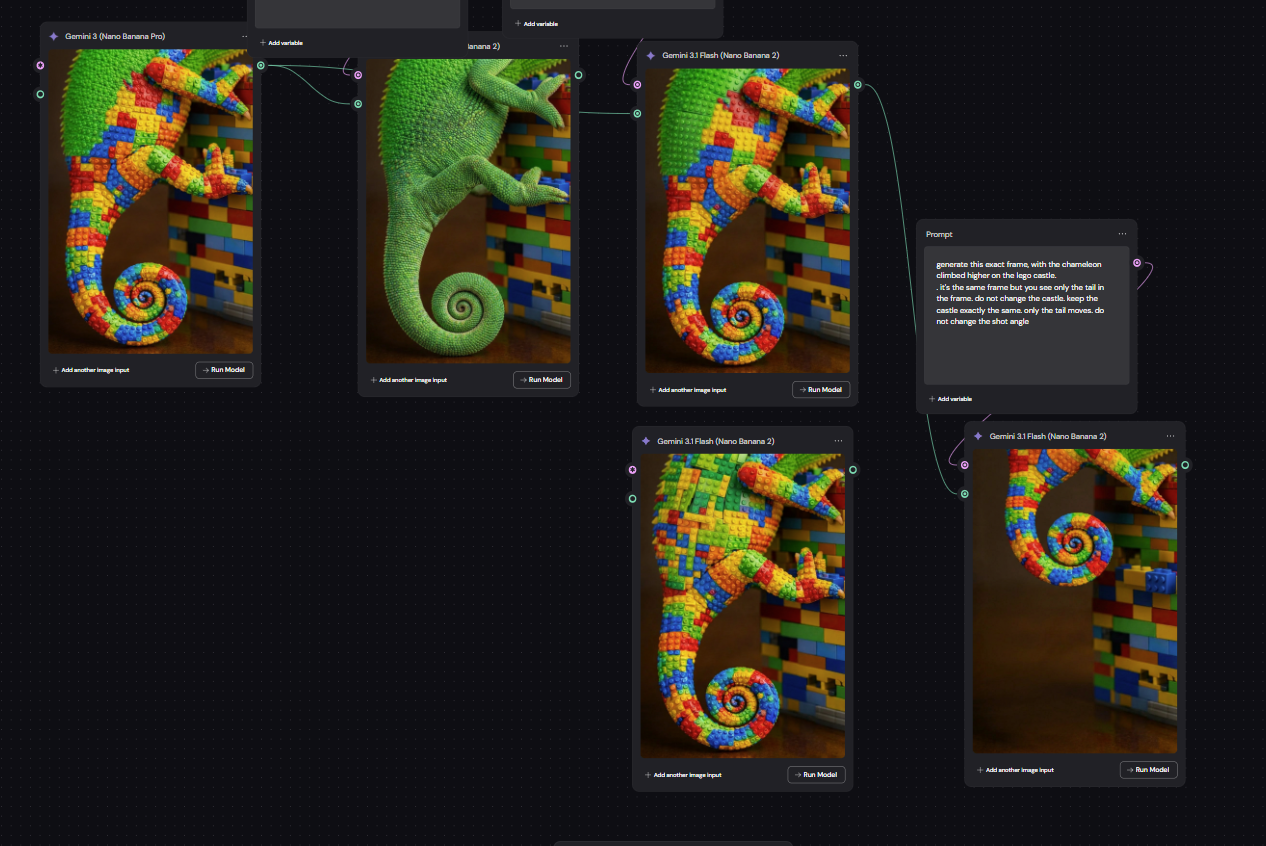This screenshot has width=1266, height=846.
Task: Click the sparkle icon on the unconnected Gemini 3.1 Flash node
Action: [x=646, y=441]
